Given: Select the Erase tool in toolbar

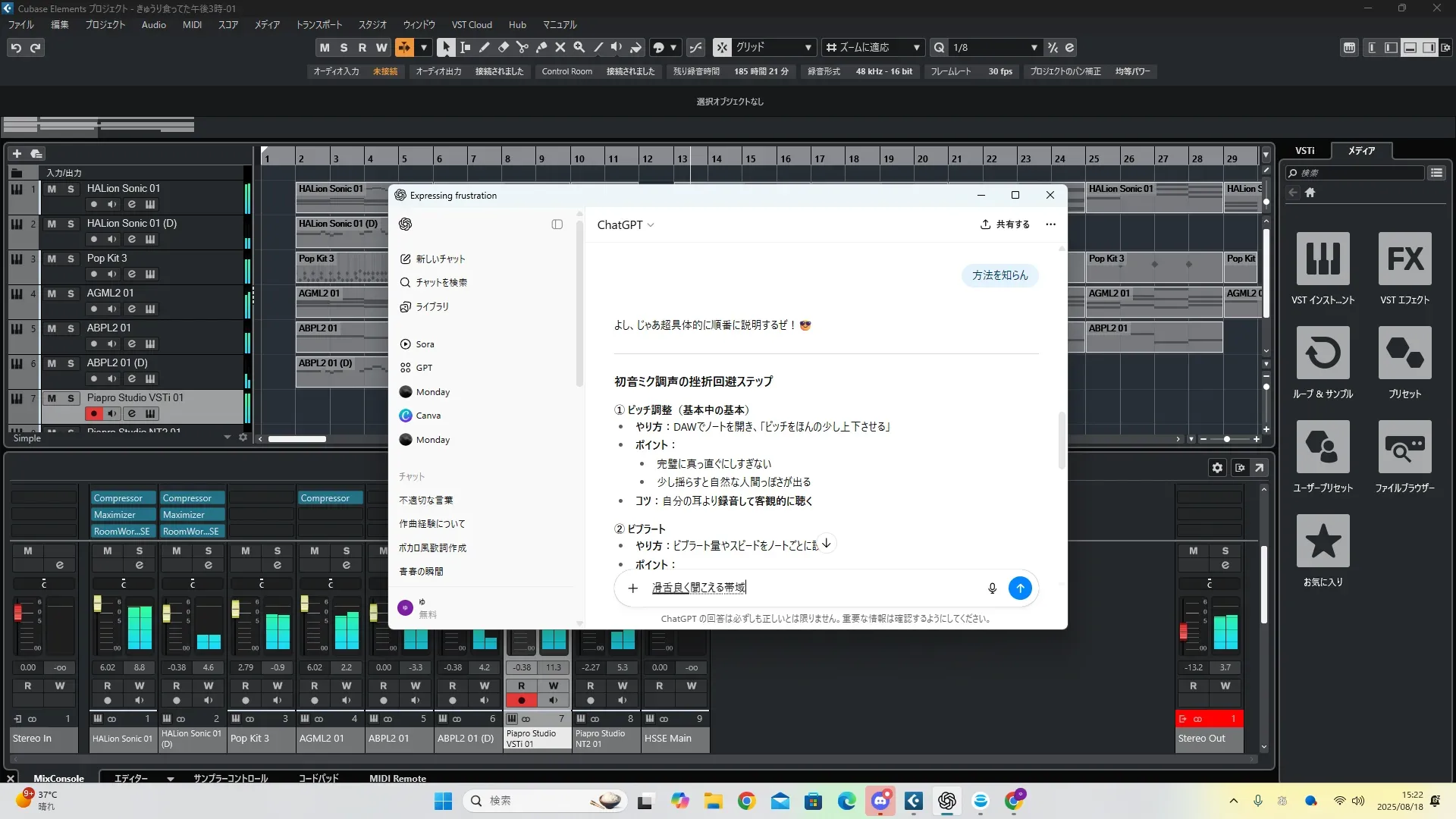Looking at the screenshot, I should tap(503, 47).
